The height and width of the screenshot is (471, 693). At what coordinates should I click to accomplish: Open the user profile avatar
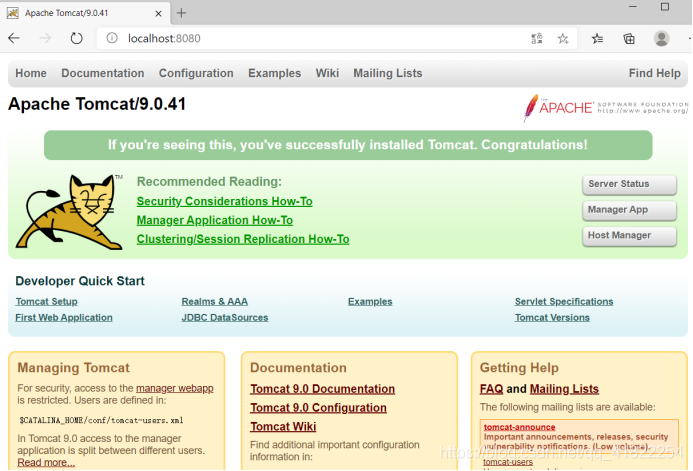(661, 38)
